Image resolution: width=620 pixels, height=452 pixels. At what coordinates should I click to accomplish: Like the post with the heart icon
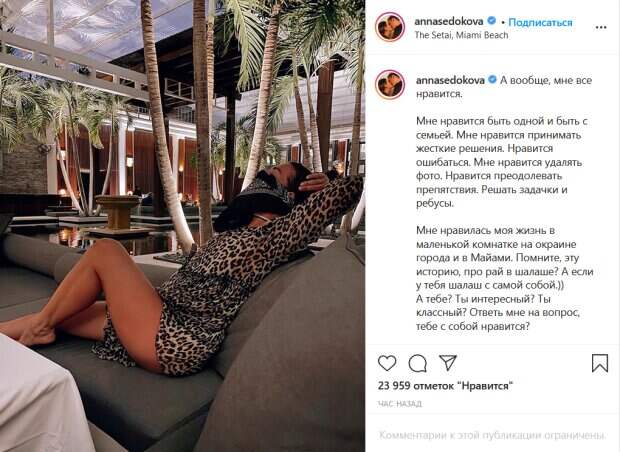point(387,363)
